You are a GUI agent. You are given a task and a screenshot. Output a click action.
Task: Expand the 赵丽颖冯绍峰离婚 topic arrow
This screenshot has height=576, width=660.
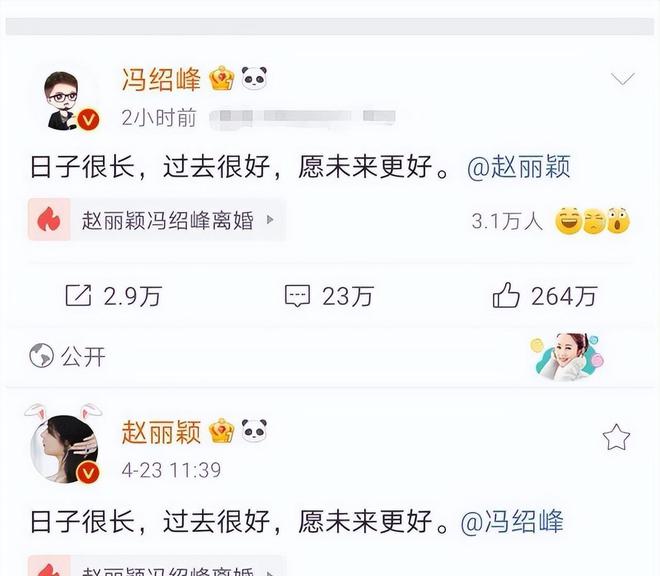pyautogui.click(x=270, y=220)
